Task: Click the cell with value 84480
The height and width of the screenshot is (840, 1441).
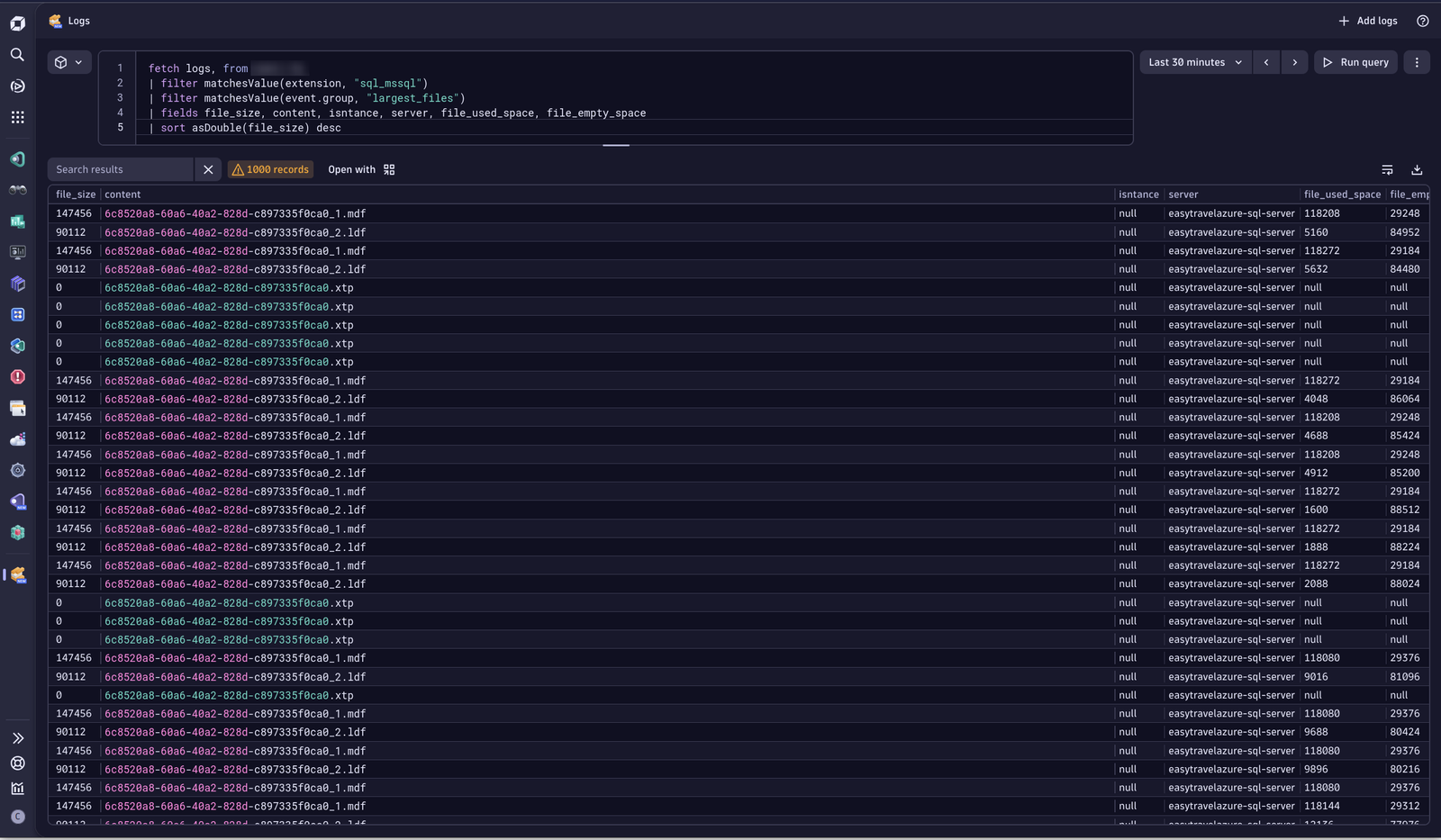Action: click(x=1404, y=269)
